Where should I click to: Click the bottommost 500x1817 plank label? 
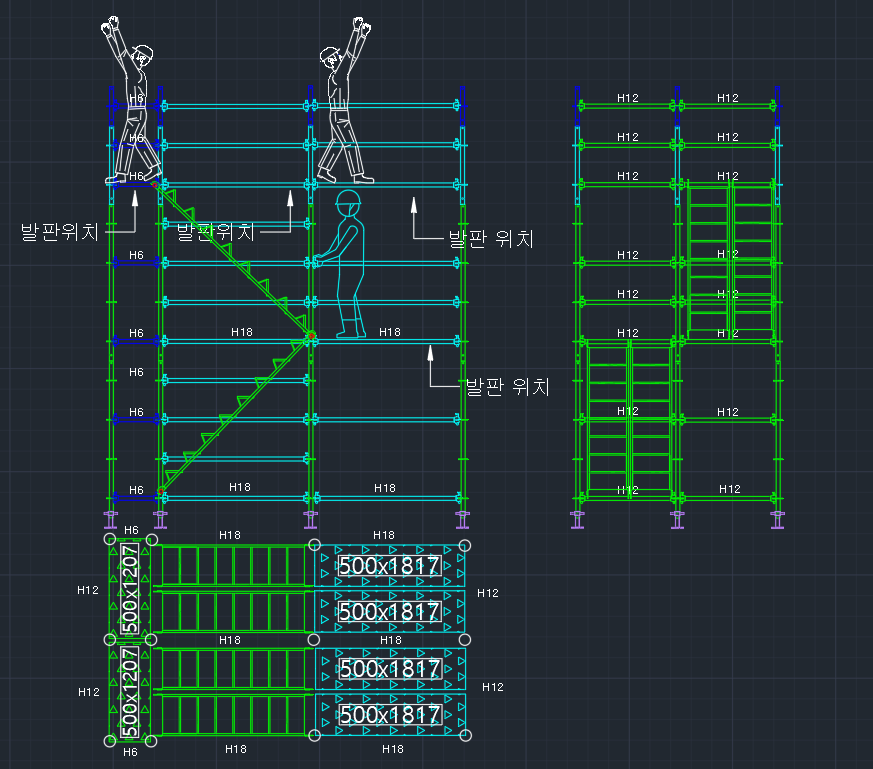coord(390,714)
